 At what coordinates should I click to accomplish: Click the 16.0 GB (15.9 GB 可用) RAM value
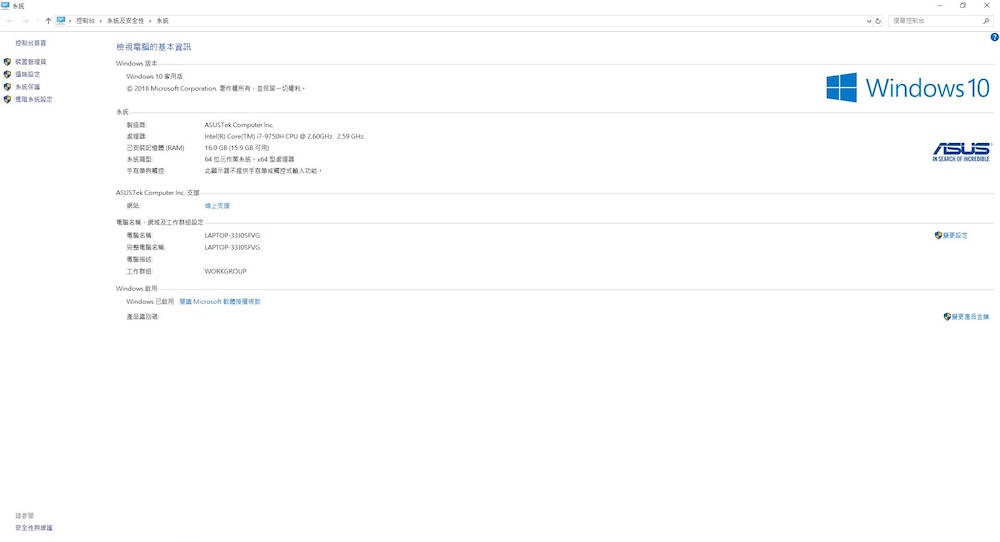(x=237, y=148)
